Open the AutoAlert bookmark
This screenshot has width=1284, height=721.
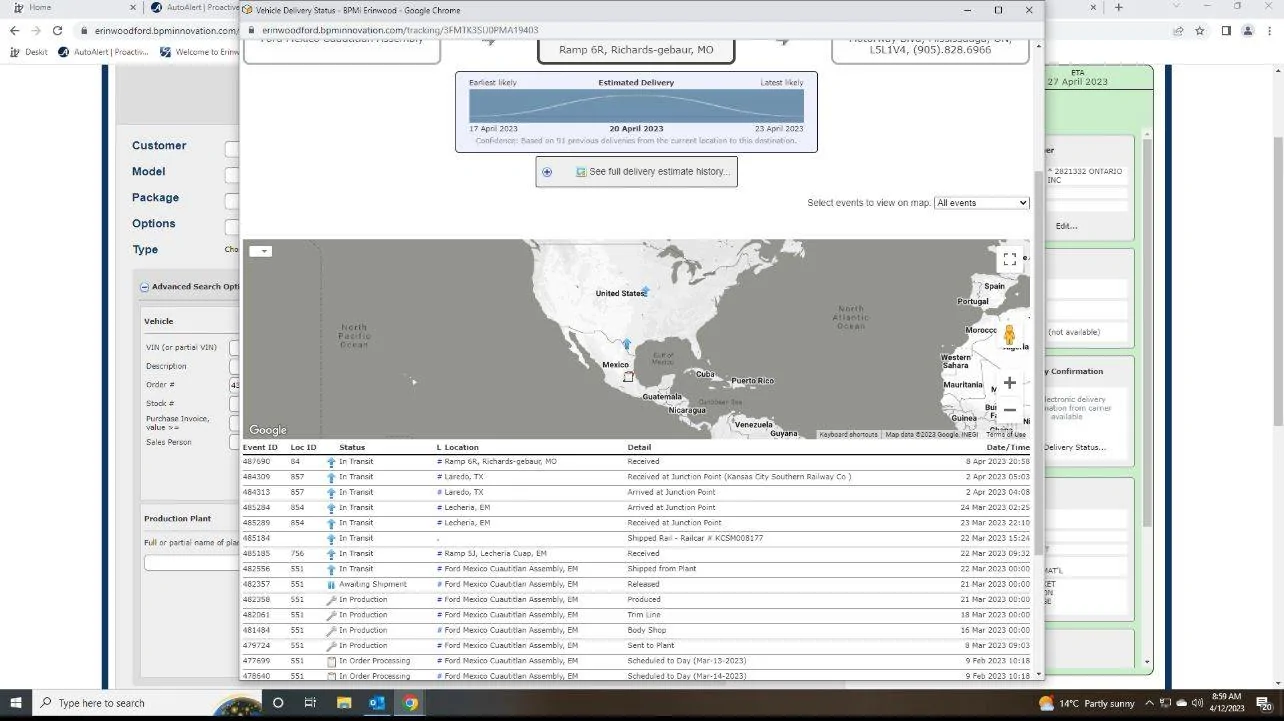click(x=105, y=52)
